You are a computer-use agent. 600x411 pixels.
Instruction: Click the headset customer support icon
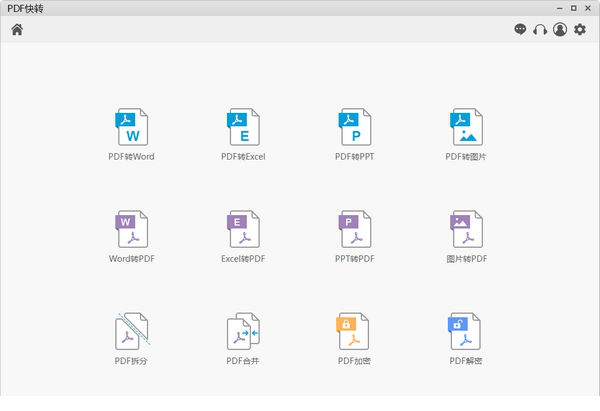tap(540, 30)
